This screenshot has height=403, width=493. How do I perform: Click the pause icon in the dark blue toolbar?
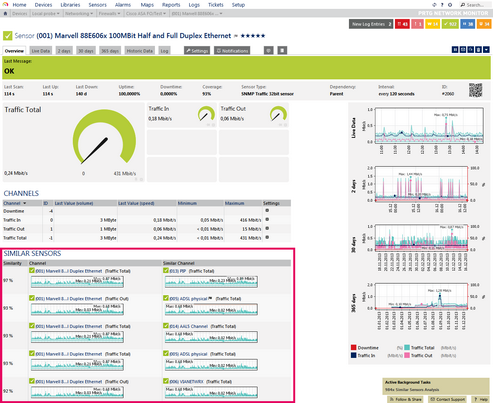click(x=455, y=50)
